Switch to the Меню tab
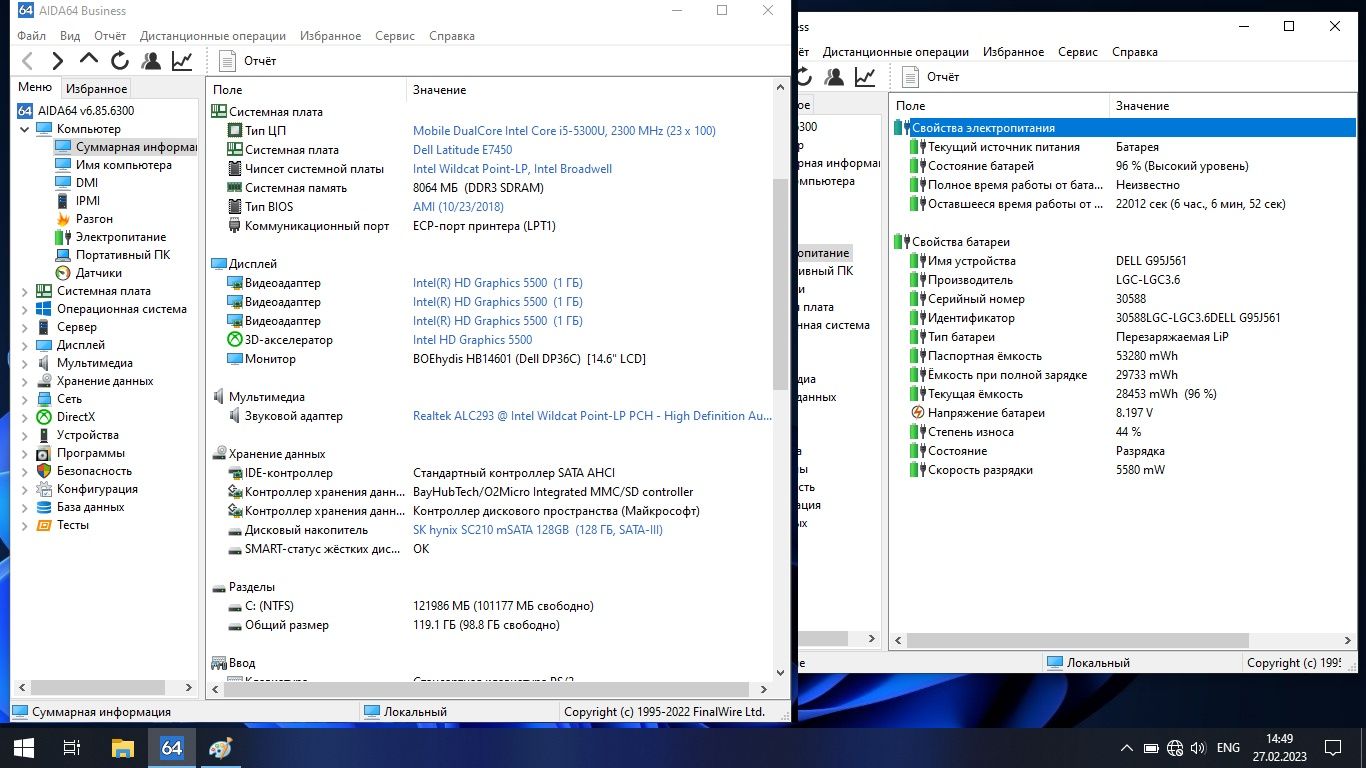Screen dimensions: 1366x768 click(35, 87)
